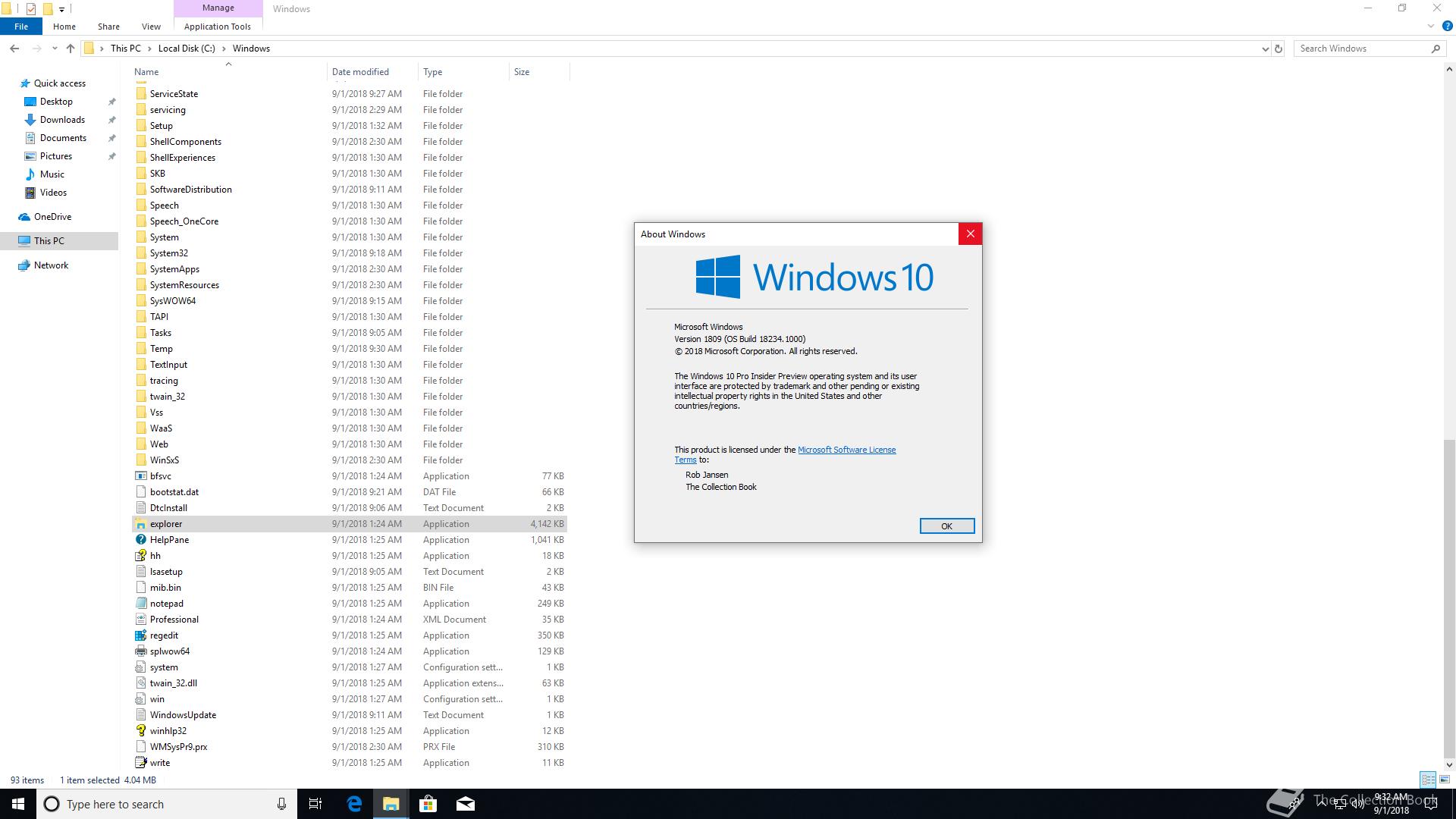Open the View ribbon tab
1456x819 pixels.
pyautogui.click(x=151, y=27)
